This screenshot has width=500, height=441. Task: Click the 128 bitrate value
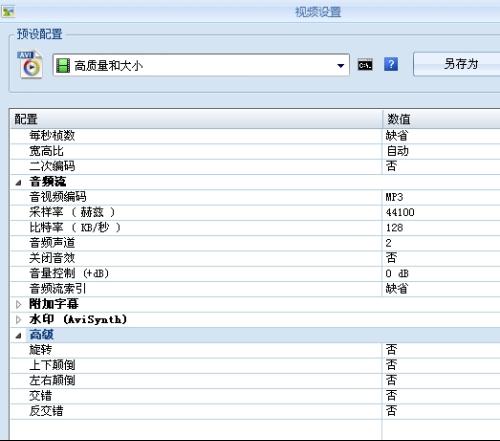[x=395, y=228]
